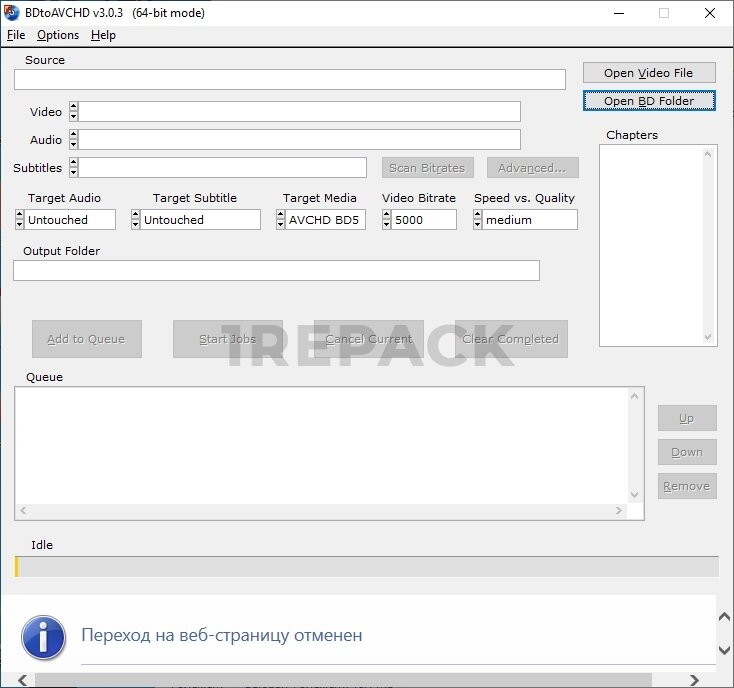
Task: Change Target Audio spinner from Untouched
Action: point(20,220)
